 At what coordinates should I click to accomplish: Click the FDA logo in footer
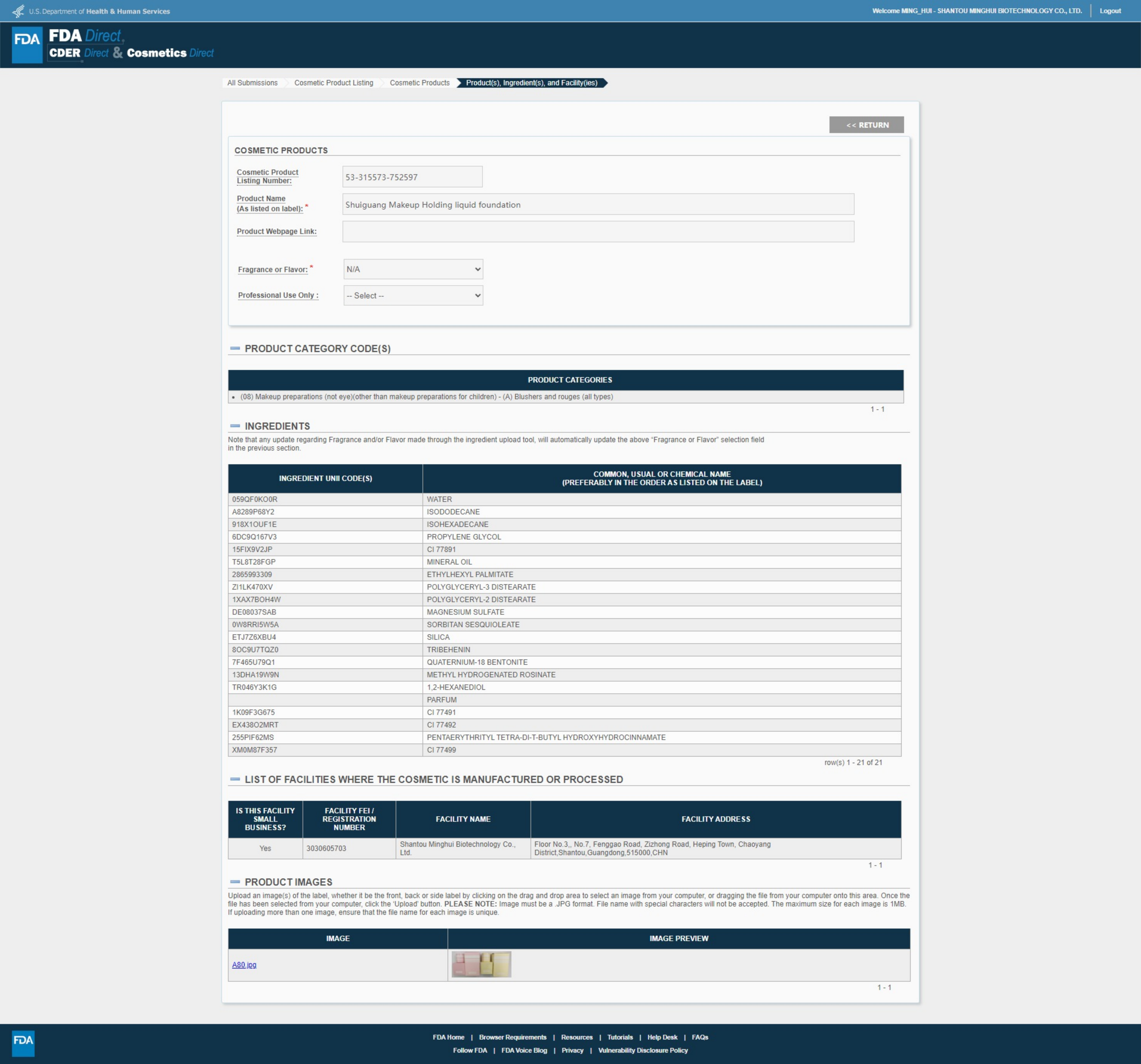23,1043
